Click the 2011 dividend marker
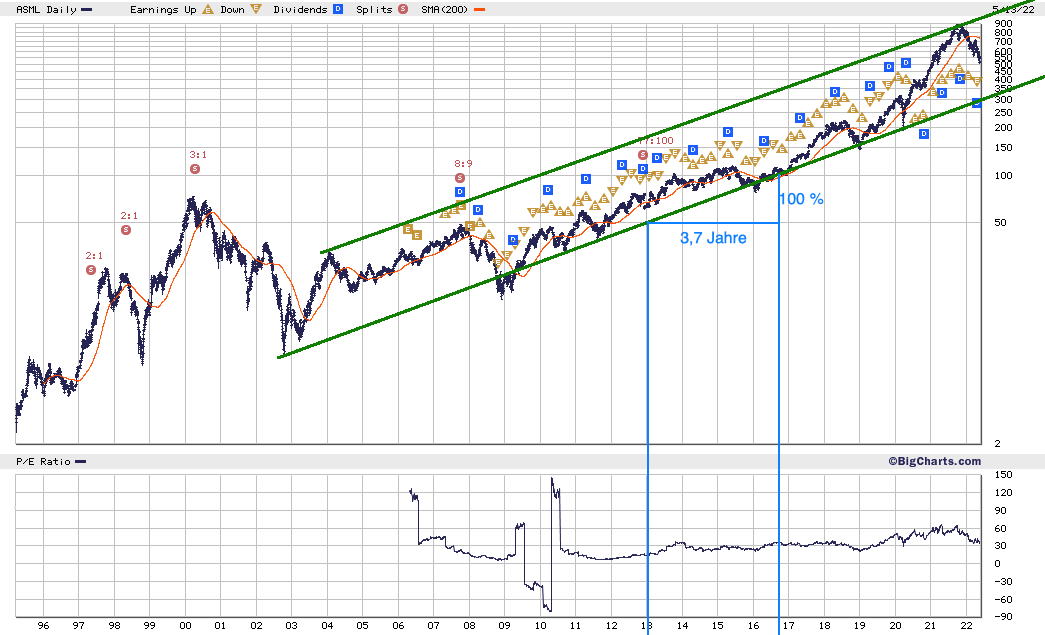Screen dimensions: 1045x635 coord(586,179)
